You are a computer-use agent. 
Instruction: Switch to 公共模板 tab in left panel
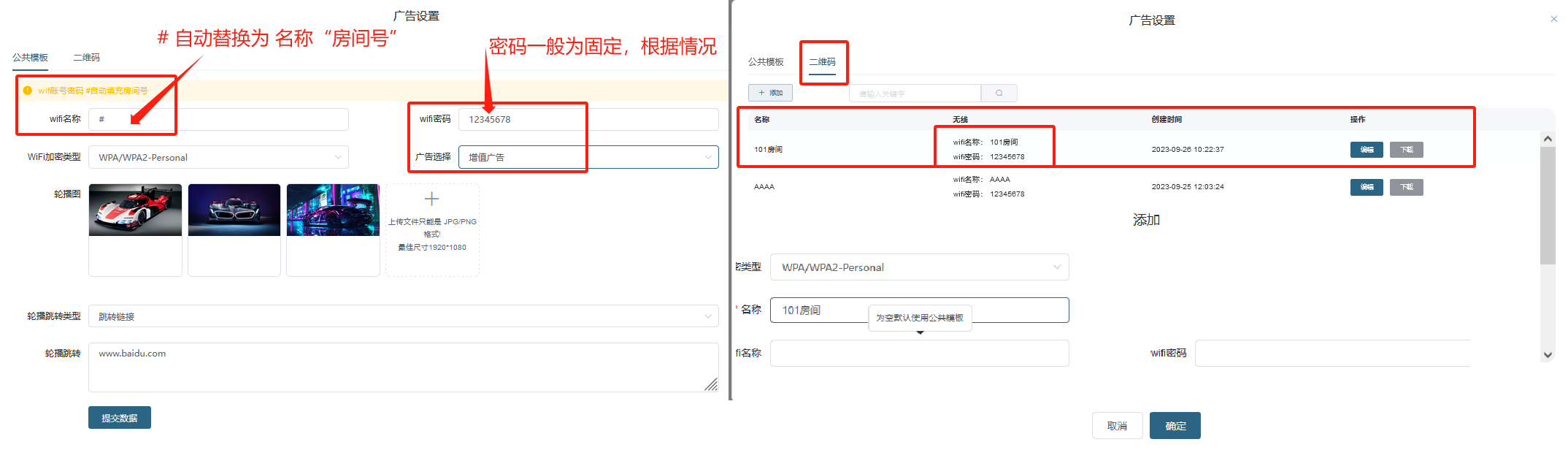pos(30,58)
